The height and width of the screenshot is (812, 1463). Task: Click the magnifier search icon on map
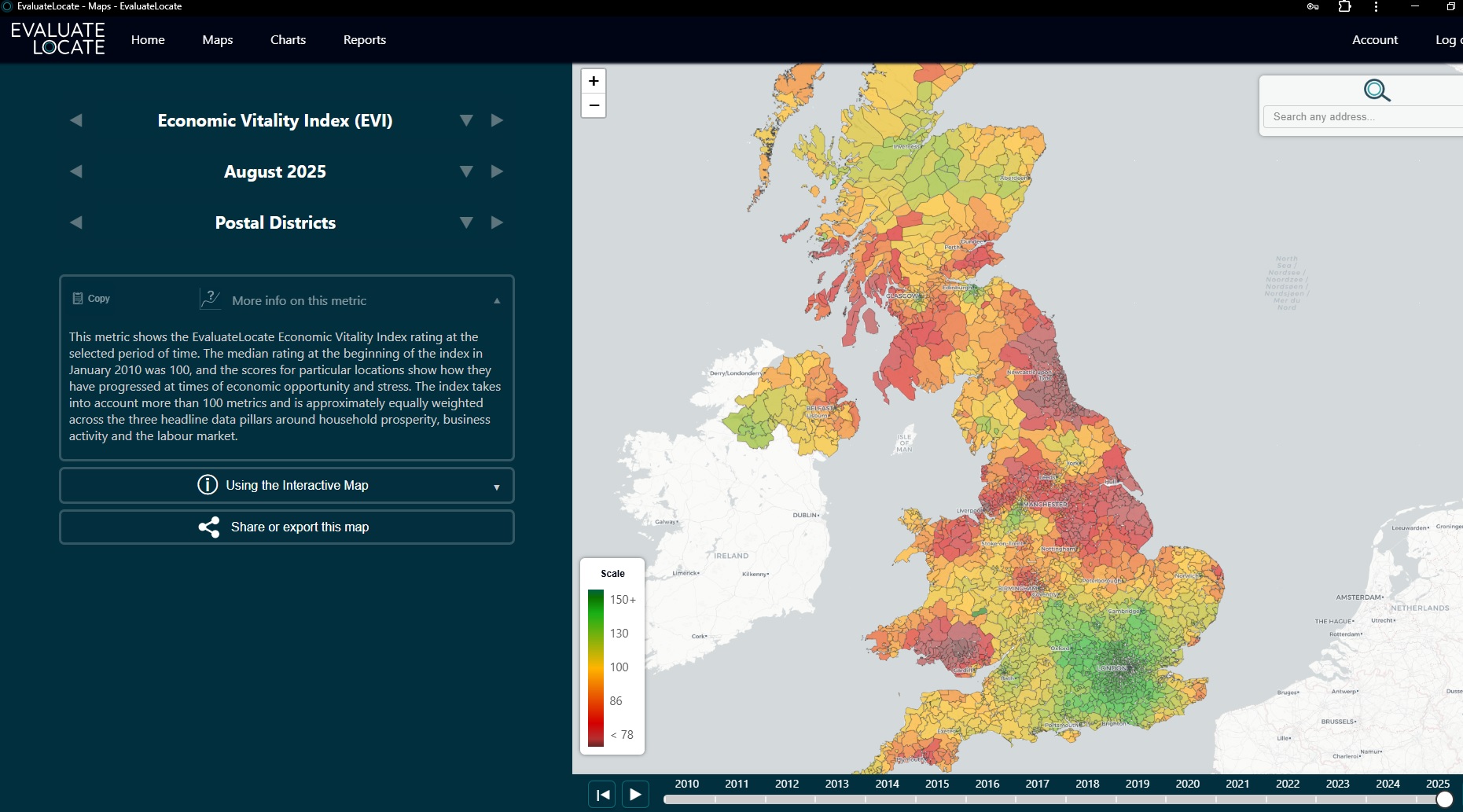pos(1377,90)
